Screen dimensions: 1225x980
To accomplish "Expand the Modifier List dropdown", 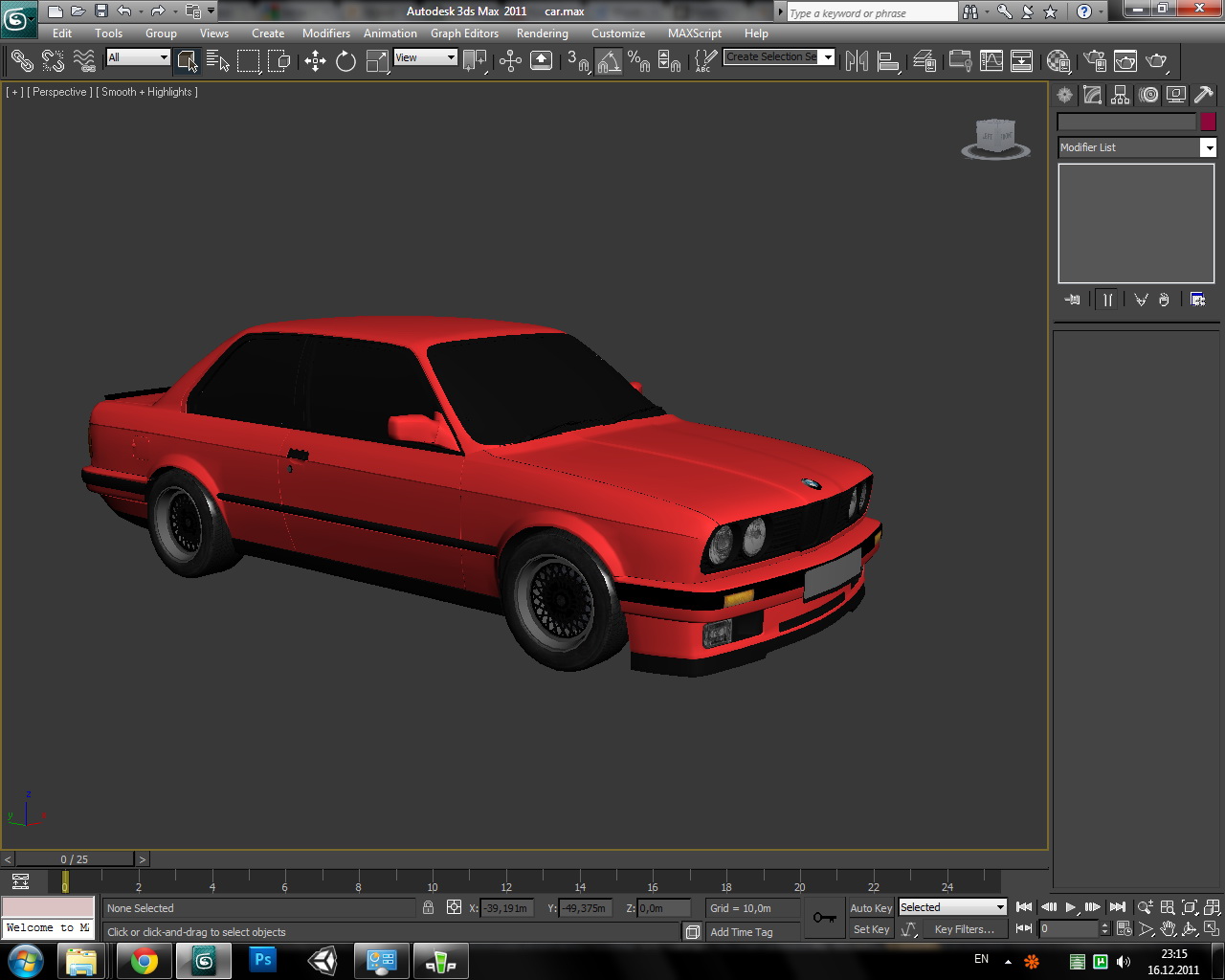I will 1209,147.
